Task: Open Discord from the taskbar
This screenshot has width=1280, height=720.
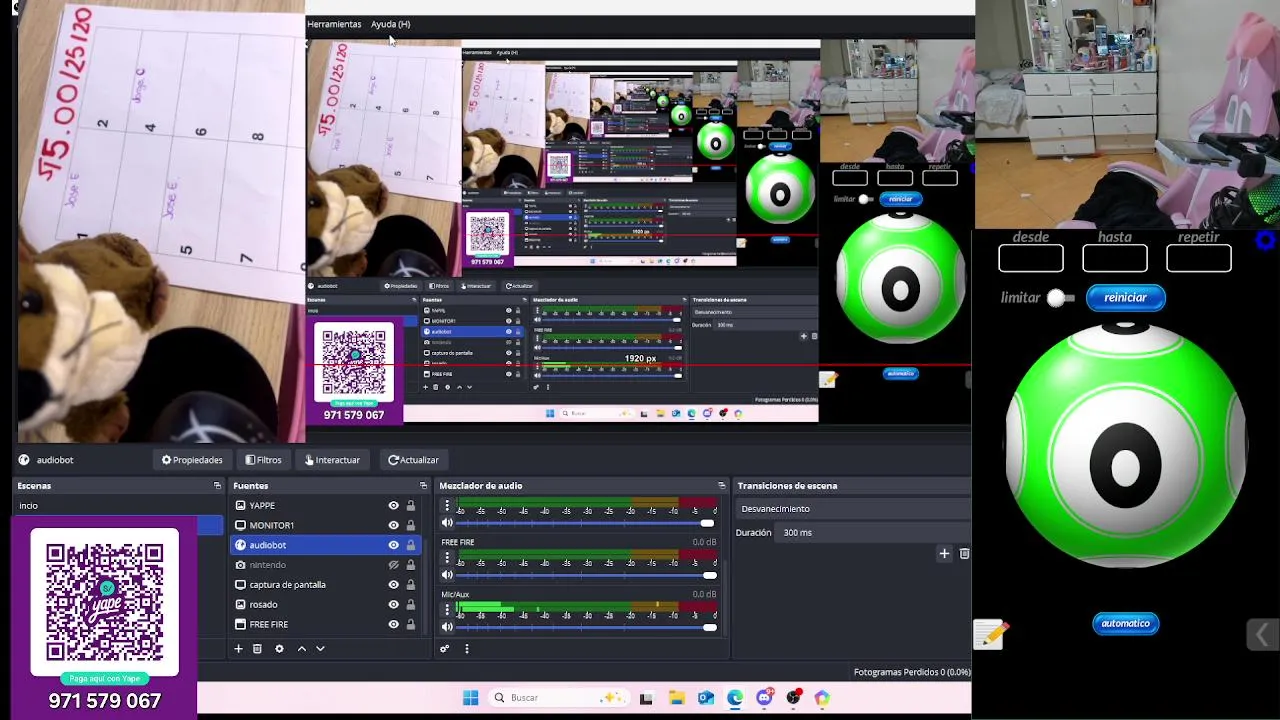Action: [764, 698]
